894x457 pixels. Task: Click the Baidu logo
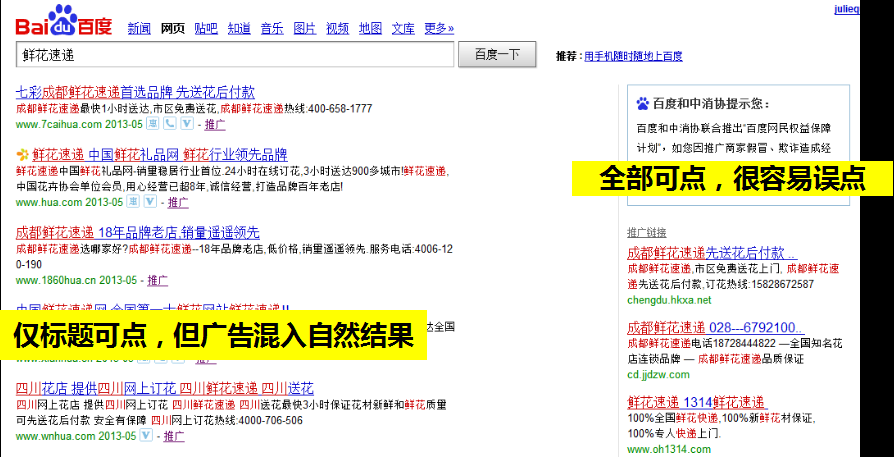64,21
